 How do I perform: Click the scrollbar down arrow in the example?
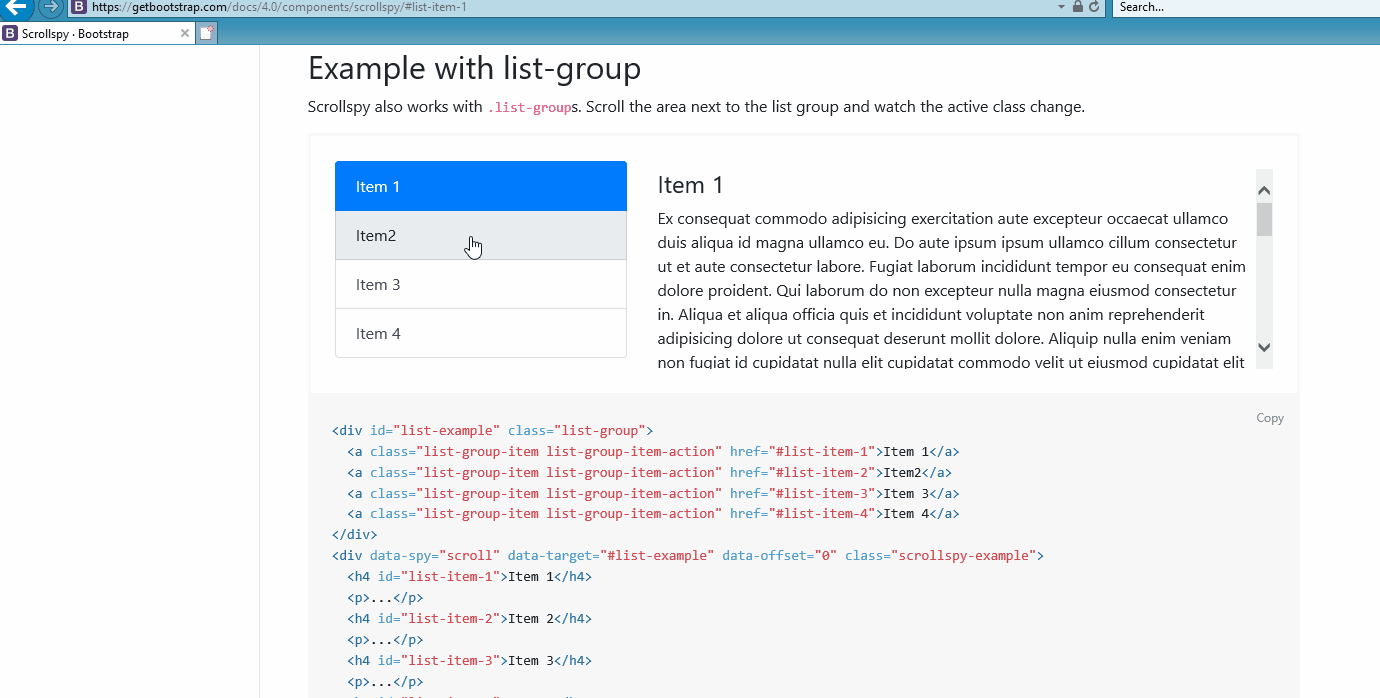[1263, 347]
